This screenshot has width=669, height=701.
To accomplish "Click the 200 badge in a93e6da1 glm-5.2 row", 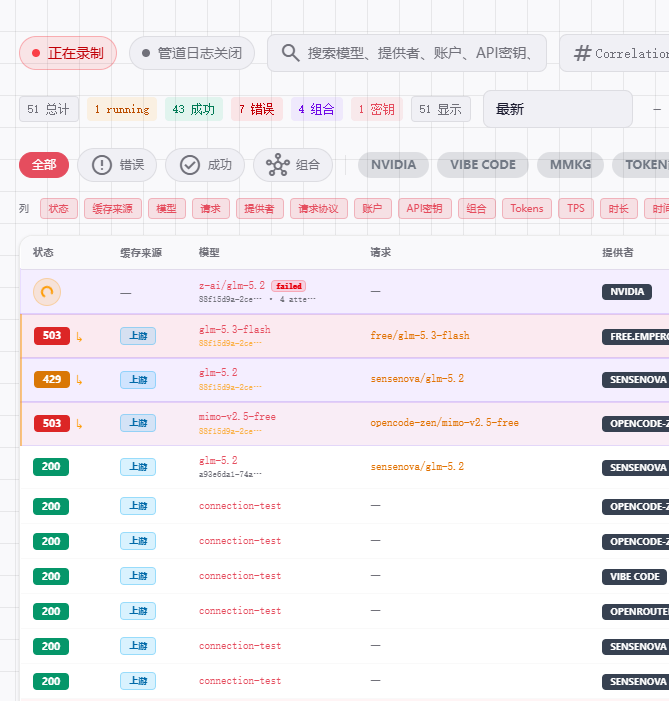I will coord(51,467).
